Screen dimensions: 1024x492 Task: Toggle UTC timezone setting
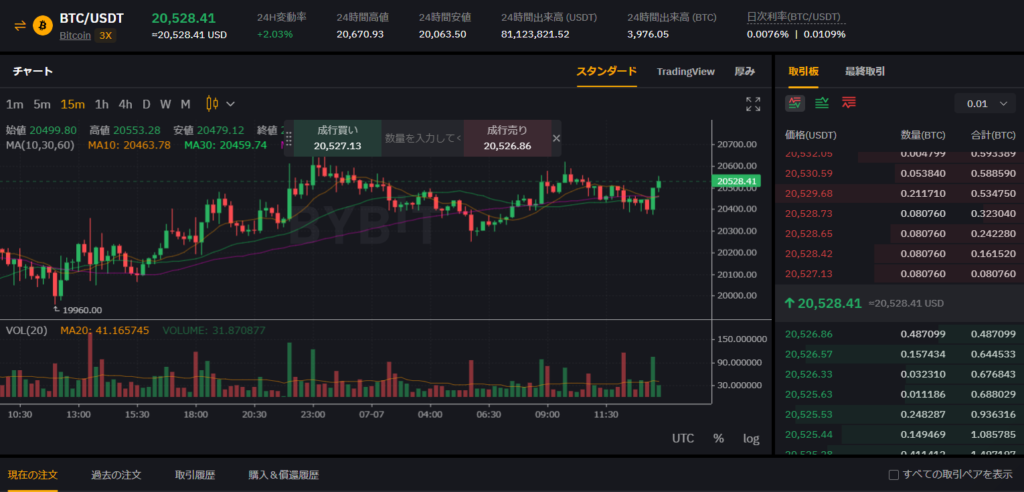[x=683, y=438]
